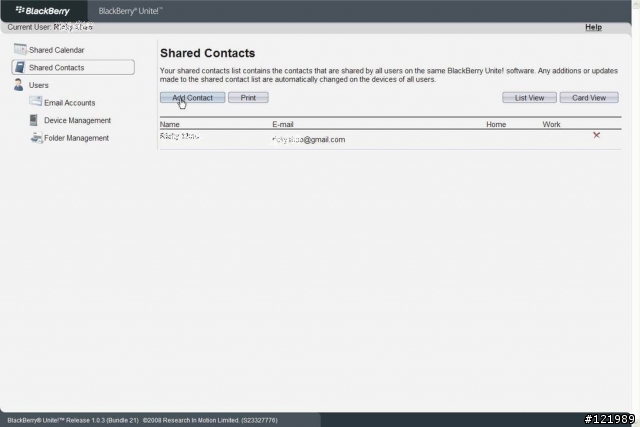The image size is (640, 427).
Task: Open the Help link
Action: coord(593,27)
